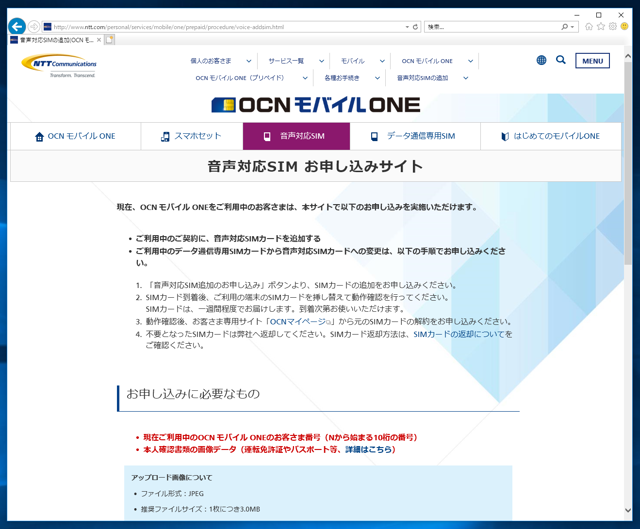Select the 音声対応SIM tab
Viewport: 640px width, 529px height.
(296, 136)
